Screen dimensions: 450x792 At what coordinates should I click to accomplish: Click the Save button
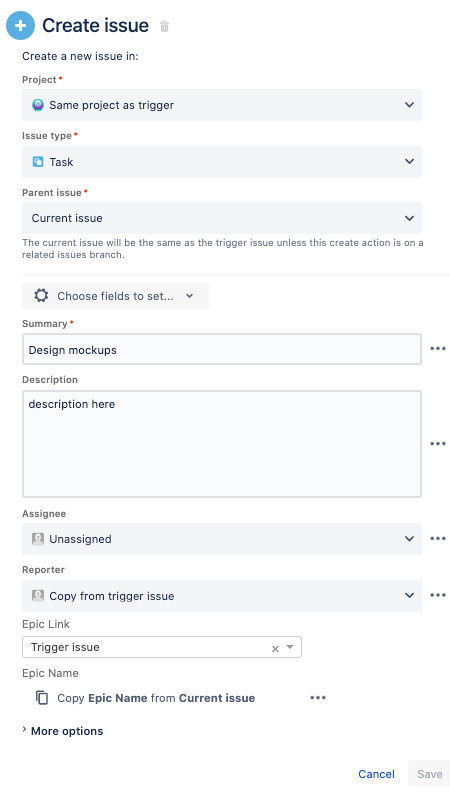click(x=429, y=774)
